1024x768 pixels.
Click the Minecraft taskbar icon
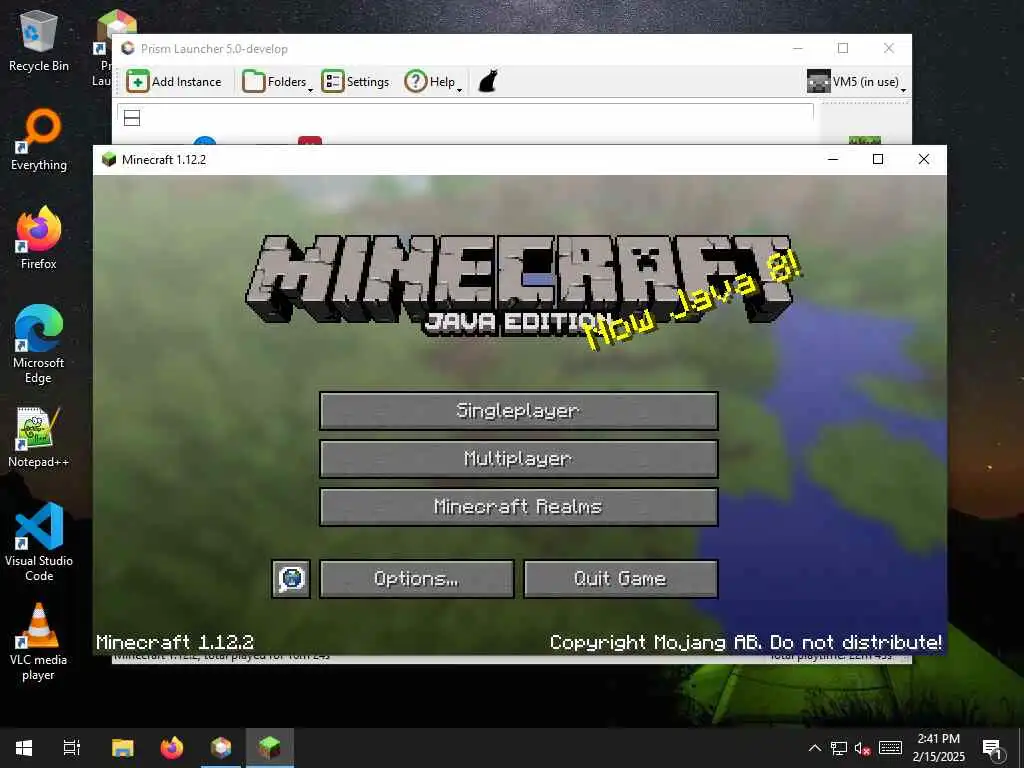pos(270,748)
